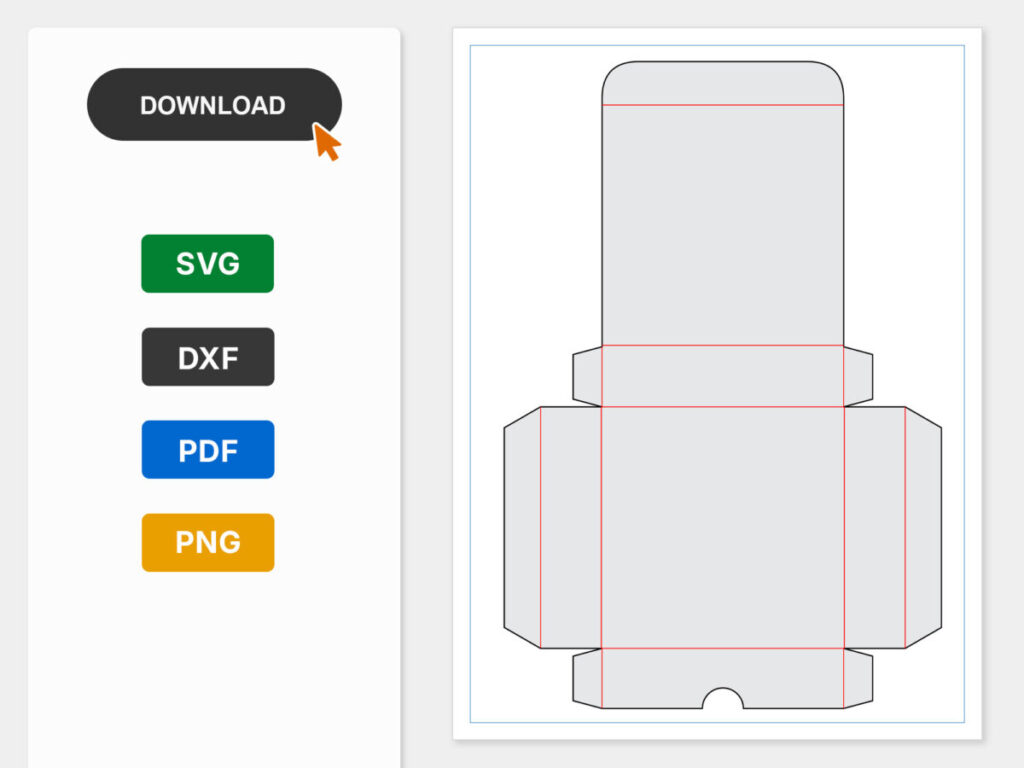Screen dimensions: 1024x768
Task: Pick the PNG export option
Action: tap(207, 542)
